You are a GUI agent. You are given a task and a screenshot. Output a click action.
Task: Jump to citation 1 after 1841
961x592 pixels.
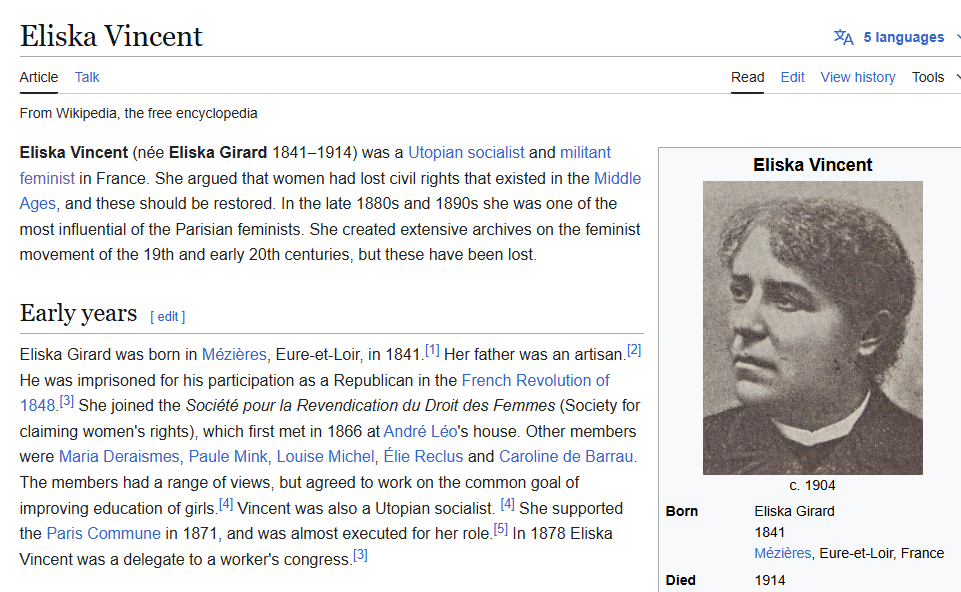(432, 350)
